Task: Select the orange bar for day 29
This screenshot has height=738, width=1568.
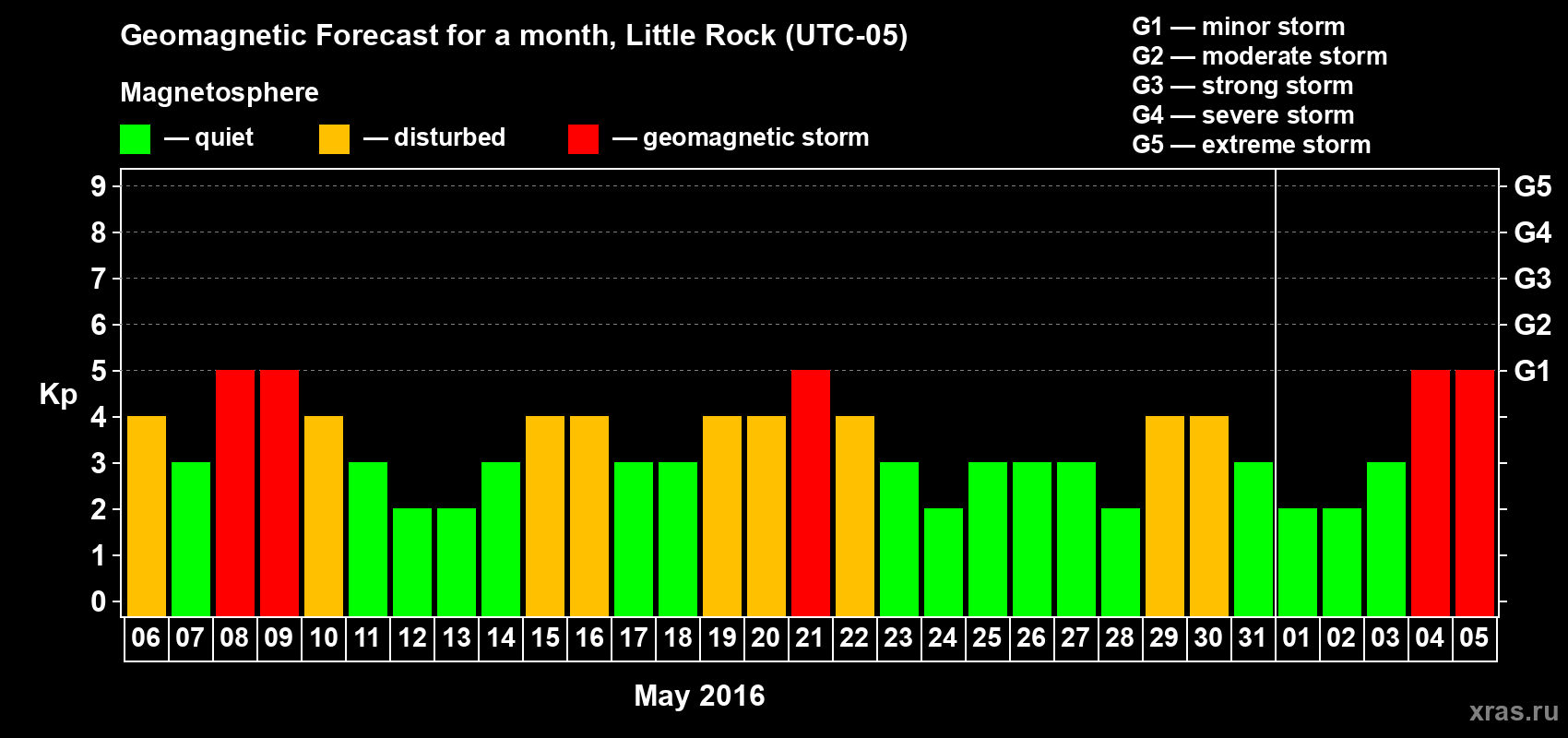Action: point(1165,517)
